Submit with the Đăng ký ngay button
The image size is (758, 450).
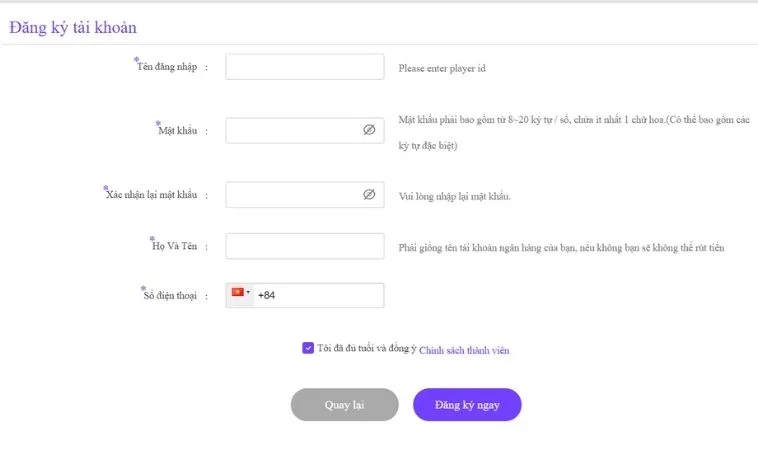click(467, 404)
